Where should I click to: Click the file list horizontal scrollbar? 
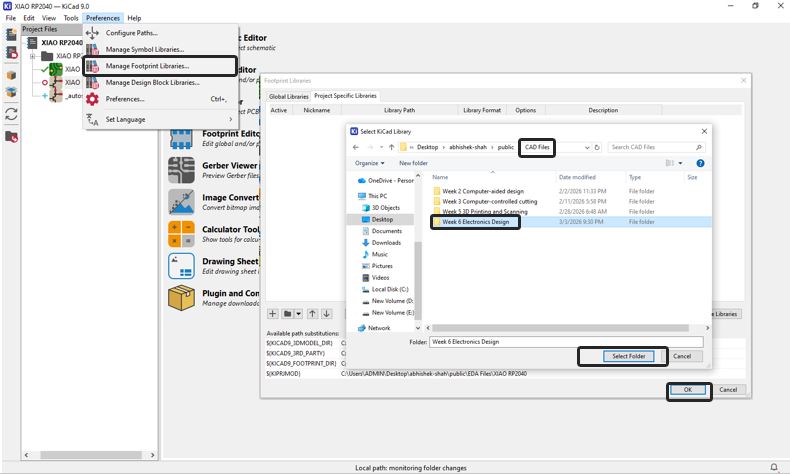tap(560, 328)
